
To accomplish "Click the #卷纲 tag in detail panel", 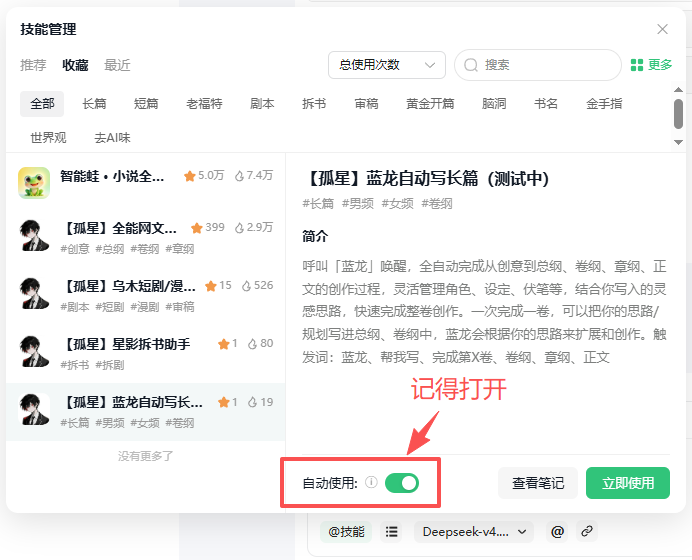I will tap(437, 203).
